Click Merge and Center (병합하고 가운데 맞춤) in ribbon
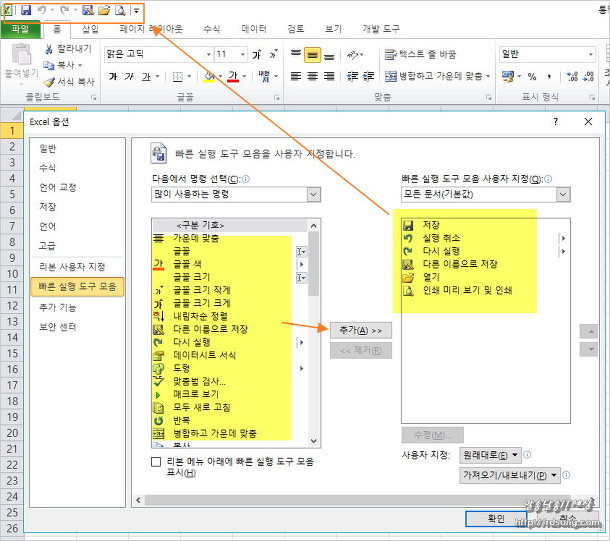The height and width of the screenshot is (541, 610). point(434,76)
